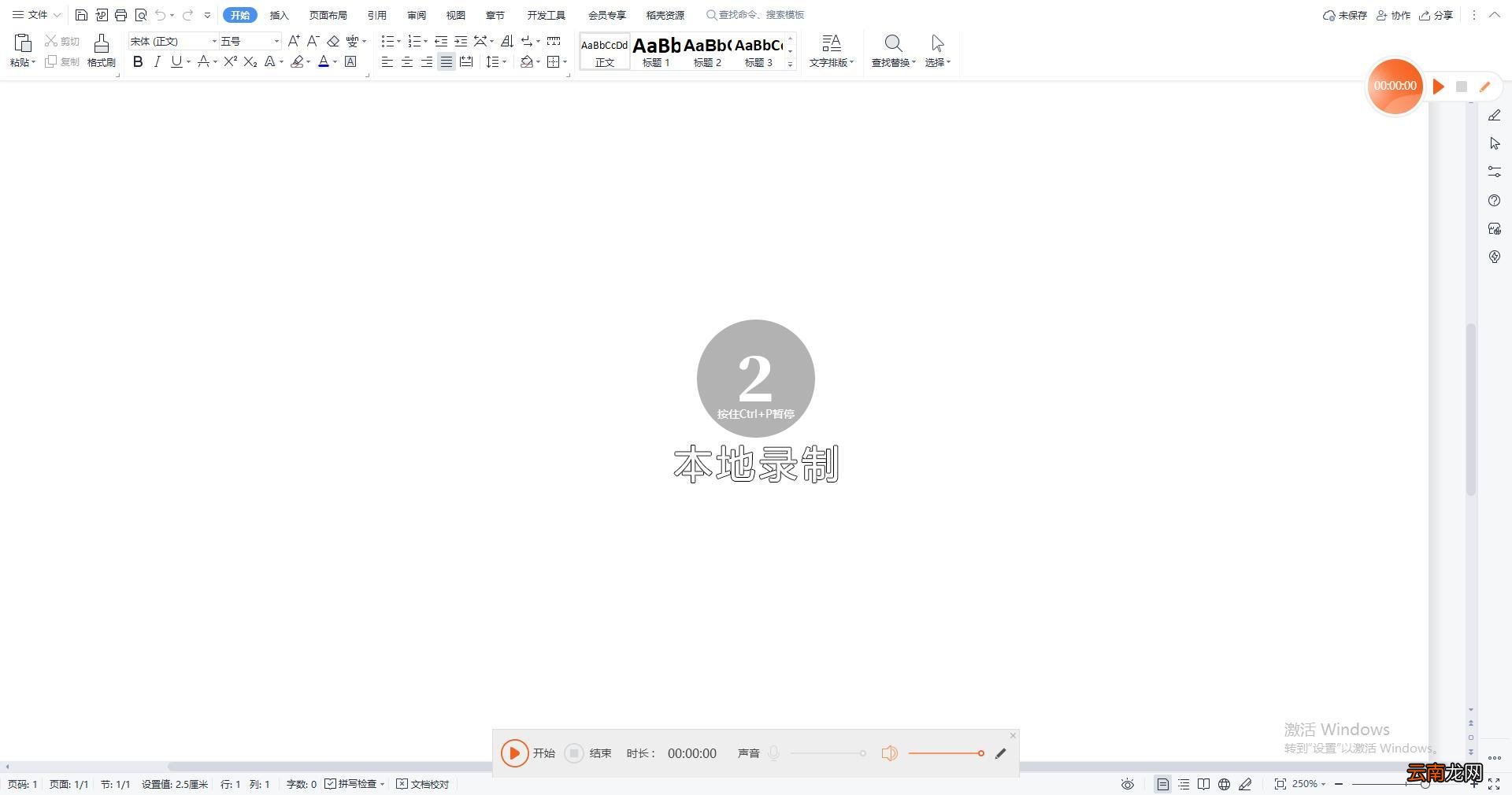Decrease font size with A- icon
Viewport: 1512px width, 795px height.
[x=313, y=41]
